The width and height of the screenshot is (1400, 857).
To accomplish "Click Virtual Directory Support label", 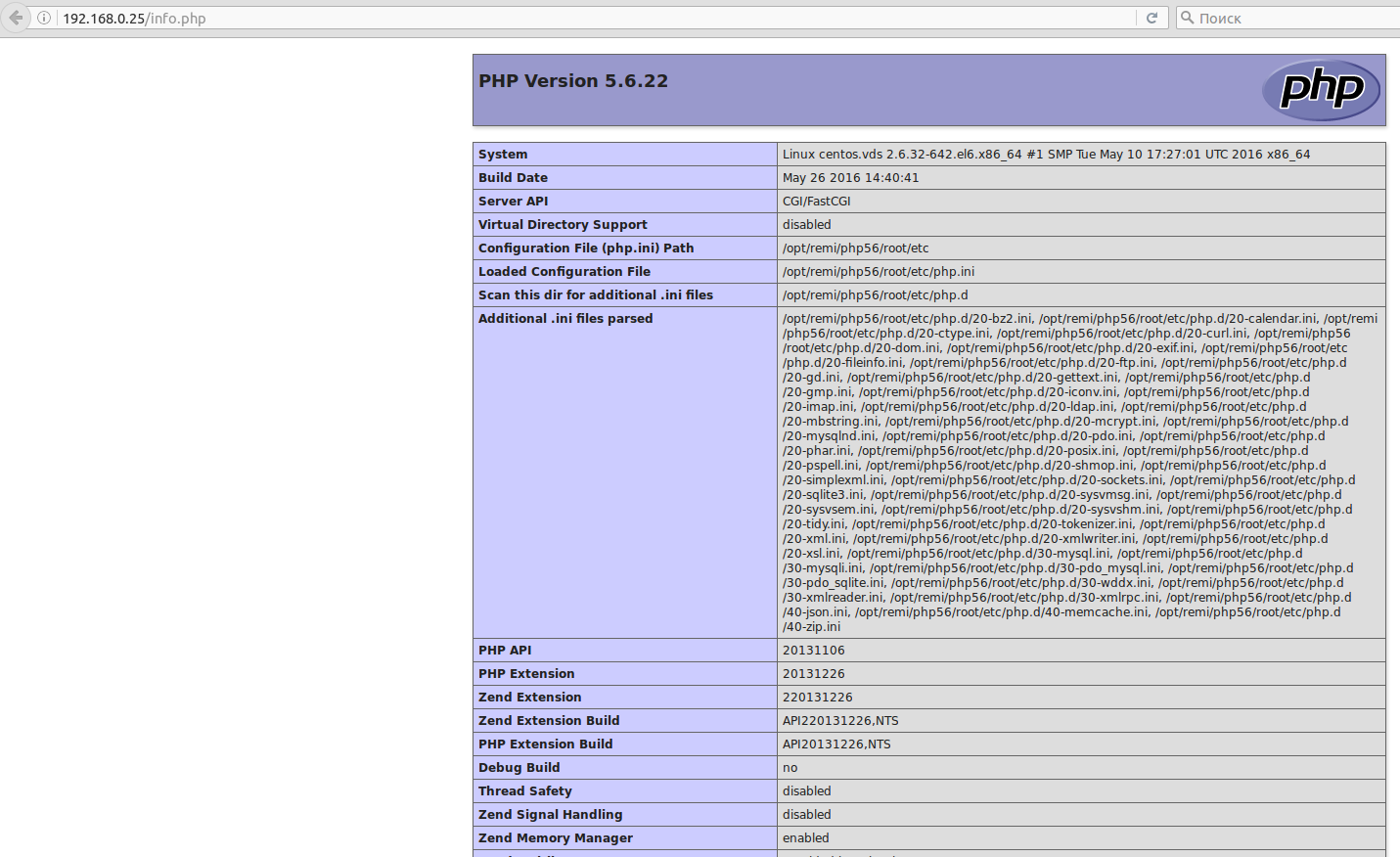I will [563, 225].
